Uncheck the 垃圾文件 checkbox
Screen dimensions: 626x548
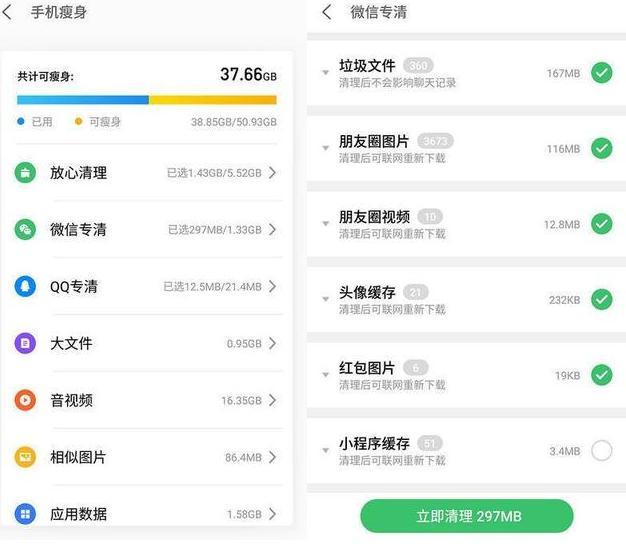(601, 73)
